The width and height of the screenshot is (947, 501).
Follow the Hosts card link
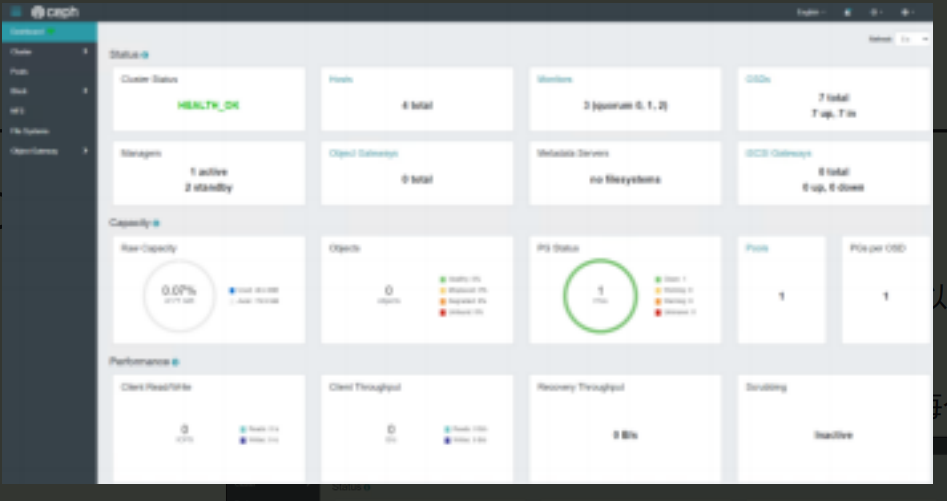click(341, 79)
